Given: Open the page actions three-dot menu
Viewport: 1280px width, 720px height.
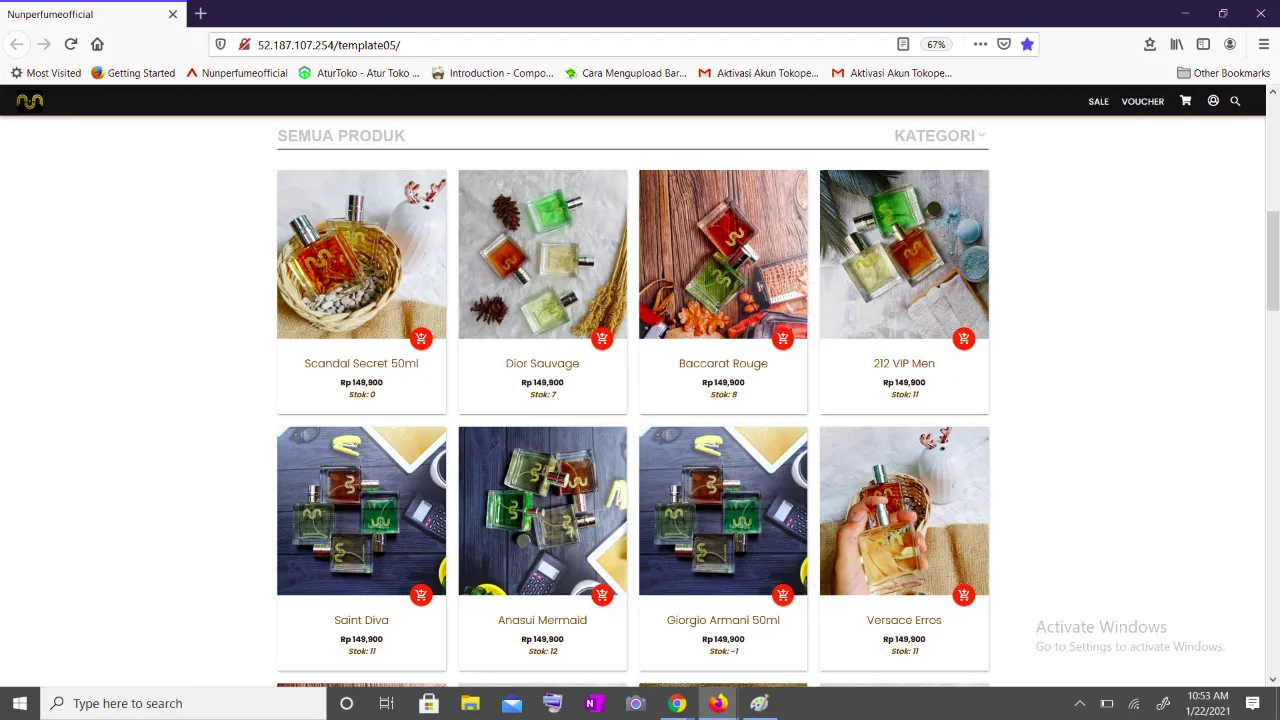Looking at the screenshot, I should click(980, 44).
